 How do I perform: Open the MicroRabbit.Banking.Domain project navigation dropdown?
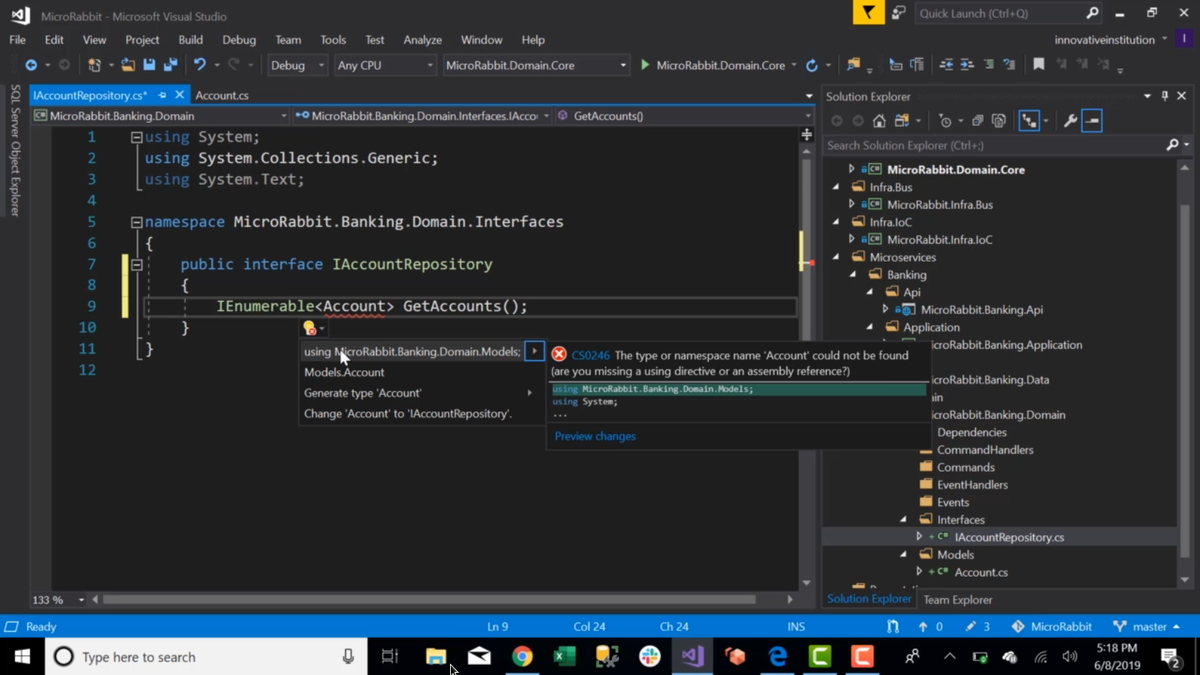[160, 116]
